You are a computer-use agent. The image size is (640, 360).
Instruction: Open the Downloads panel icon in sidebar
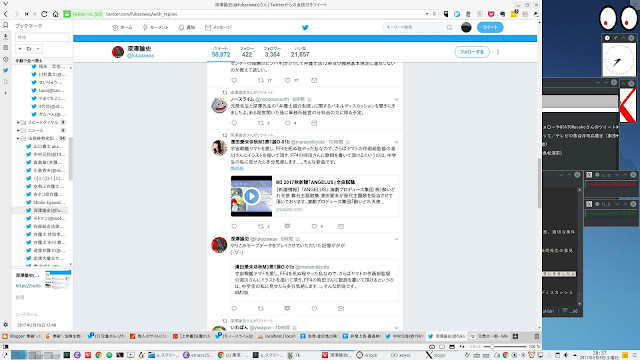5,37
